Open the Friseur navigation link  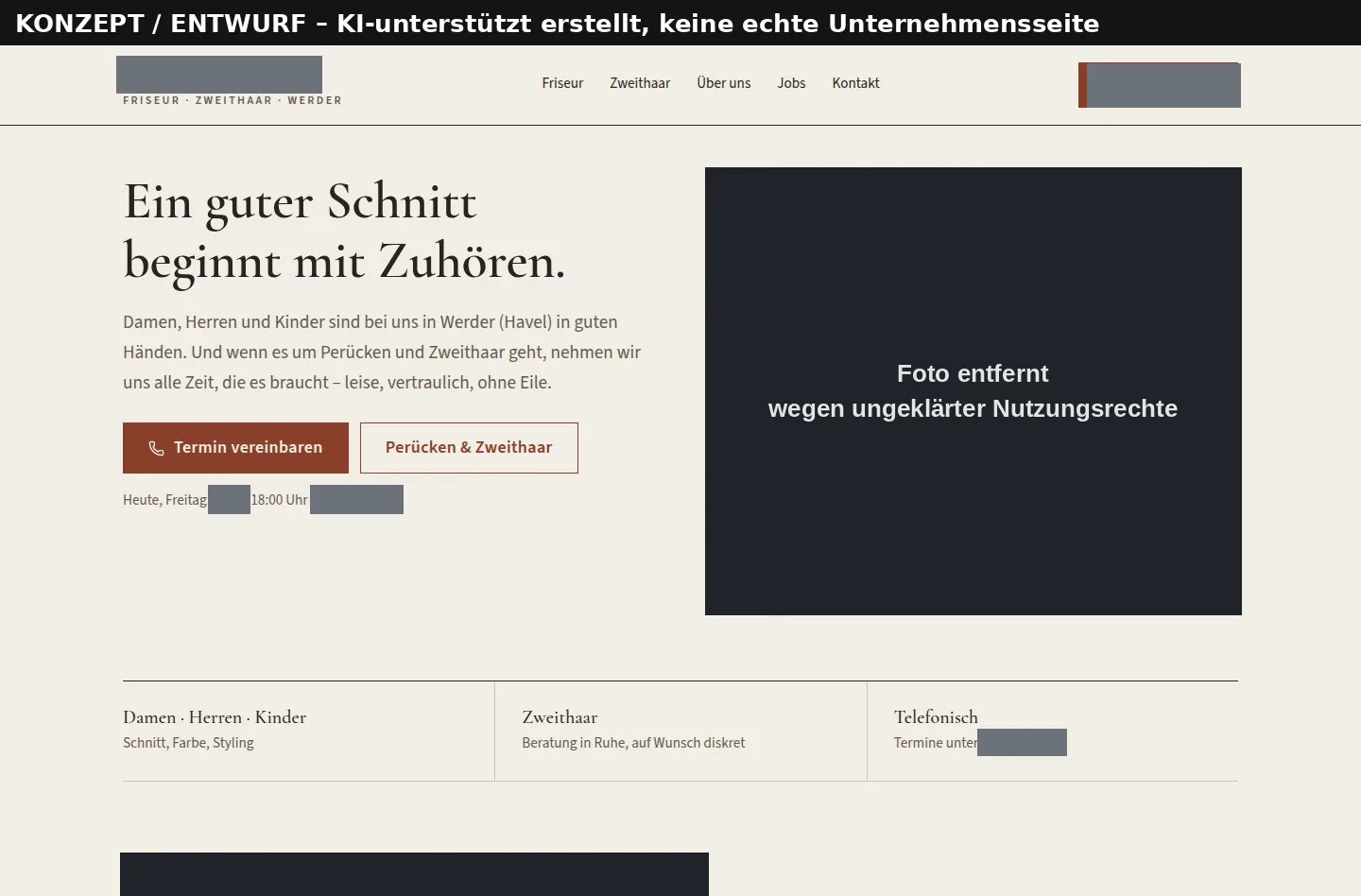562,83
